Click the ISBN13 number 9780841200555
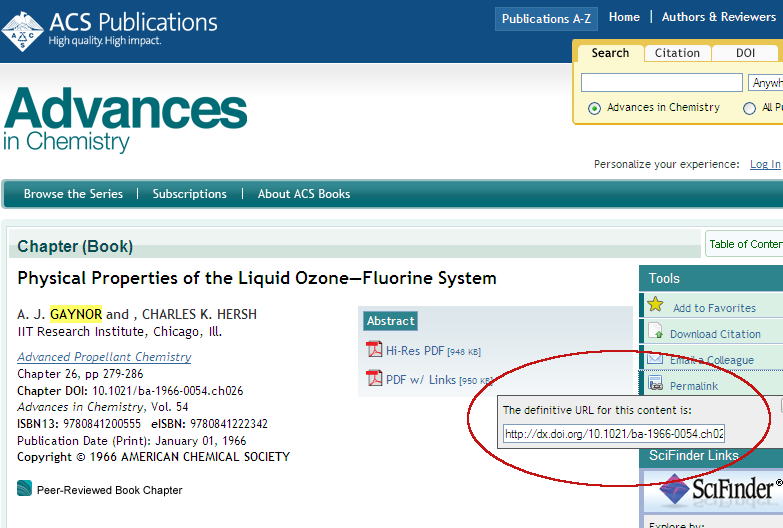This screenshot has height=528, width=783. click(102, 424)
